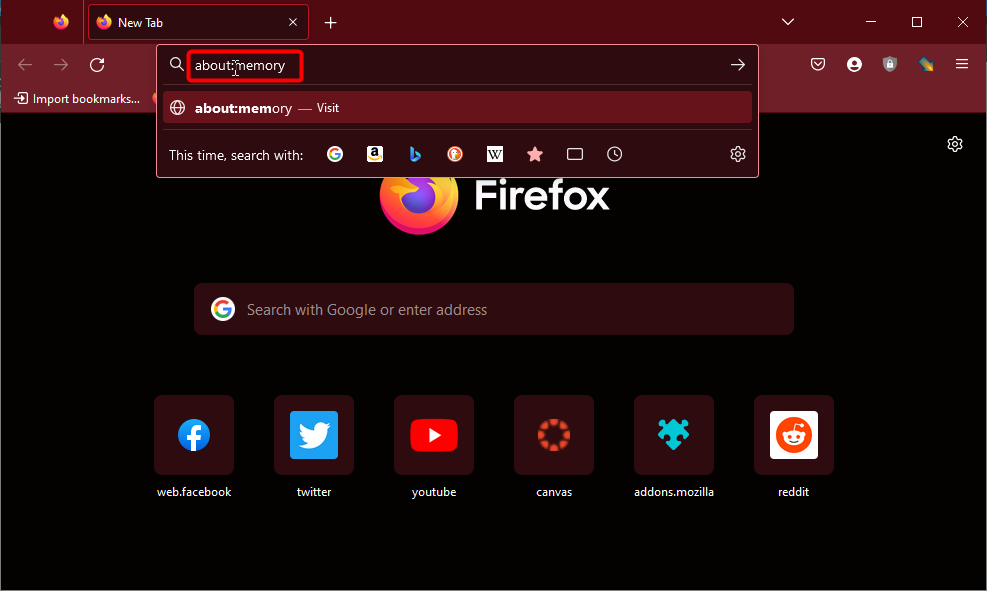Go forward one page
The image size is (987, 591).
click(61, 65)
